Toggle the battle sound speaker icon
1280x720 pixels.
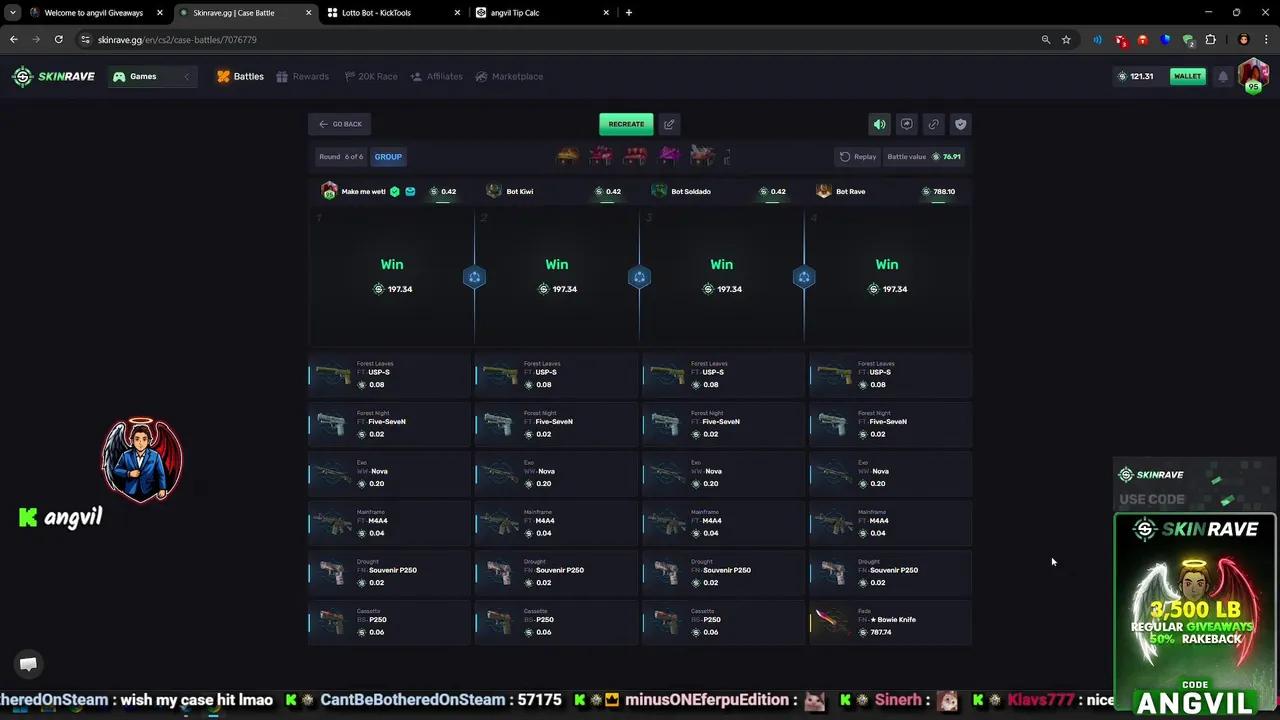coord(879,124)
